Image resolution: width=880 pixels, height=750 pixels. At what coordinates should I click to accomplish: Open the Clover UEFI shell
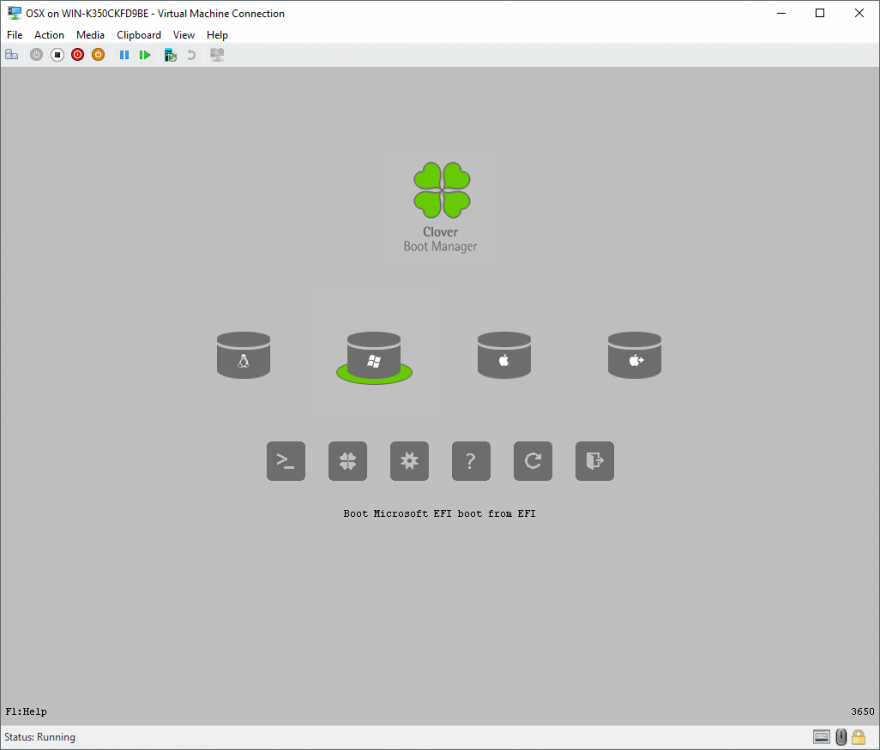(x=286, y=461)
